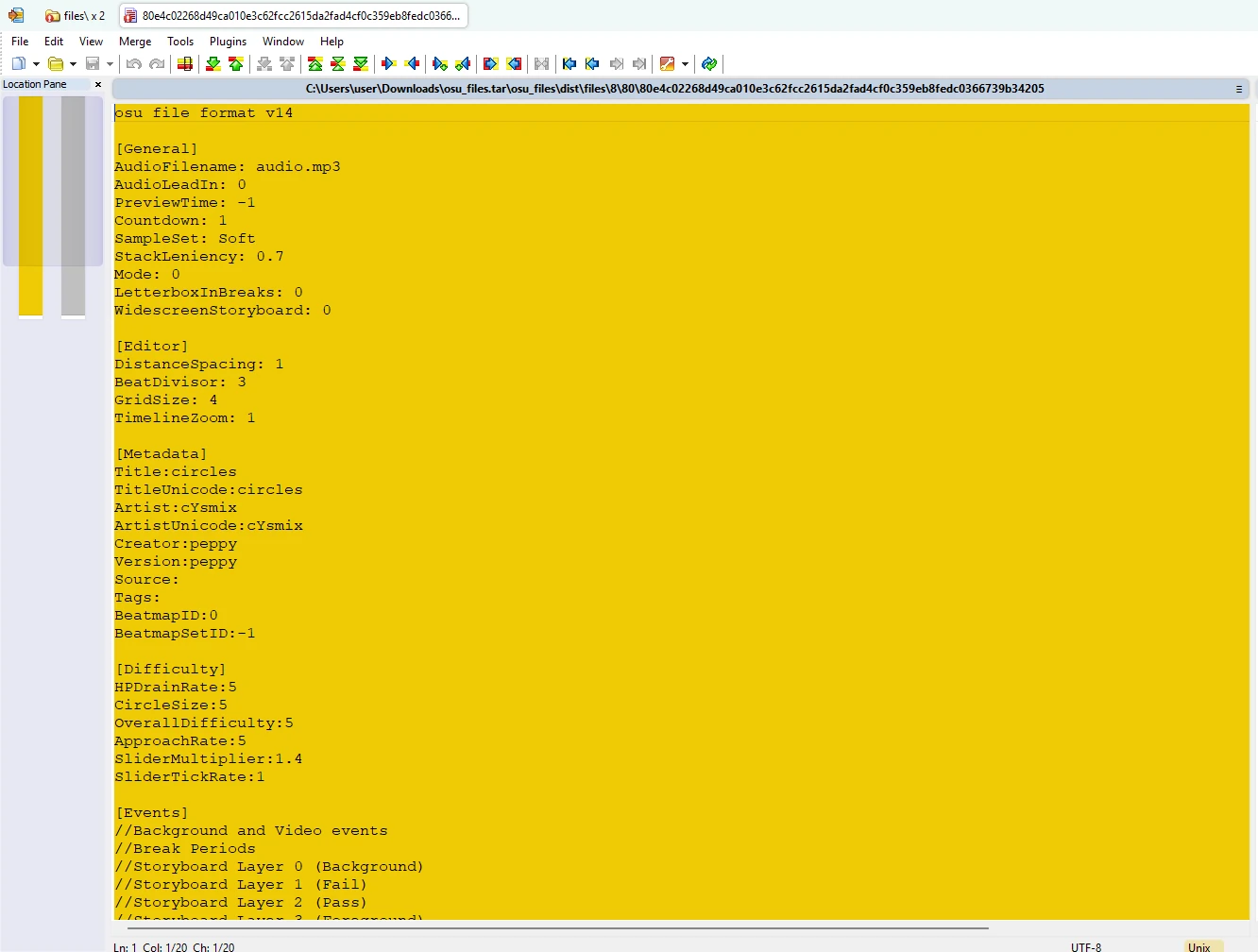Open the Plugins menu
Screen dimensions: 1258x952
tap(228, 42)
